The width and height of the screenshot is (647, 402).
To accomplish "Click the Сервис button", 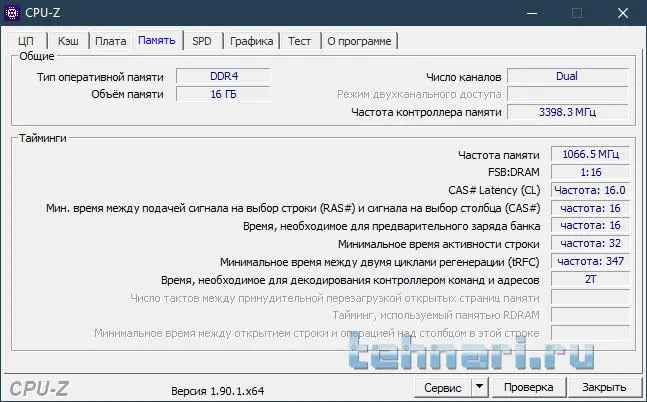I will point(443,387).
